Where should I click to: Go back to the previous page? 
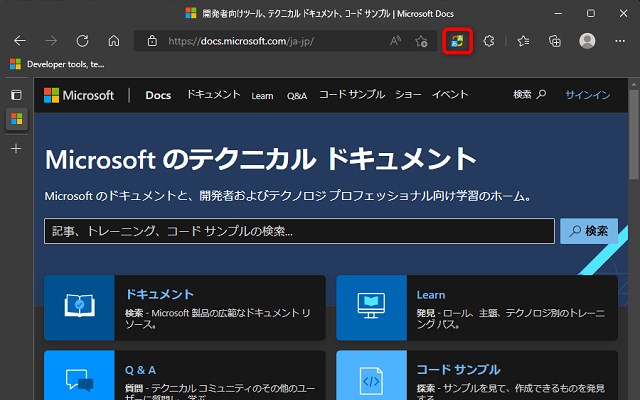[x=20, y=41]
